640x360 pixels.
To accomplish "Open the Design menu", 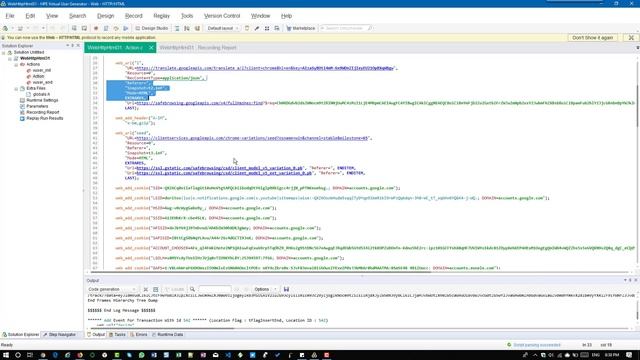I will click(105, 16).
